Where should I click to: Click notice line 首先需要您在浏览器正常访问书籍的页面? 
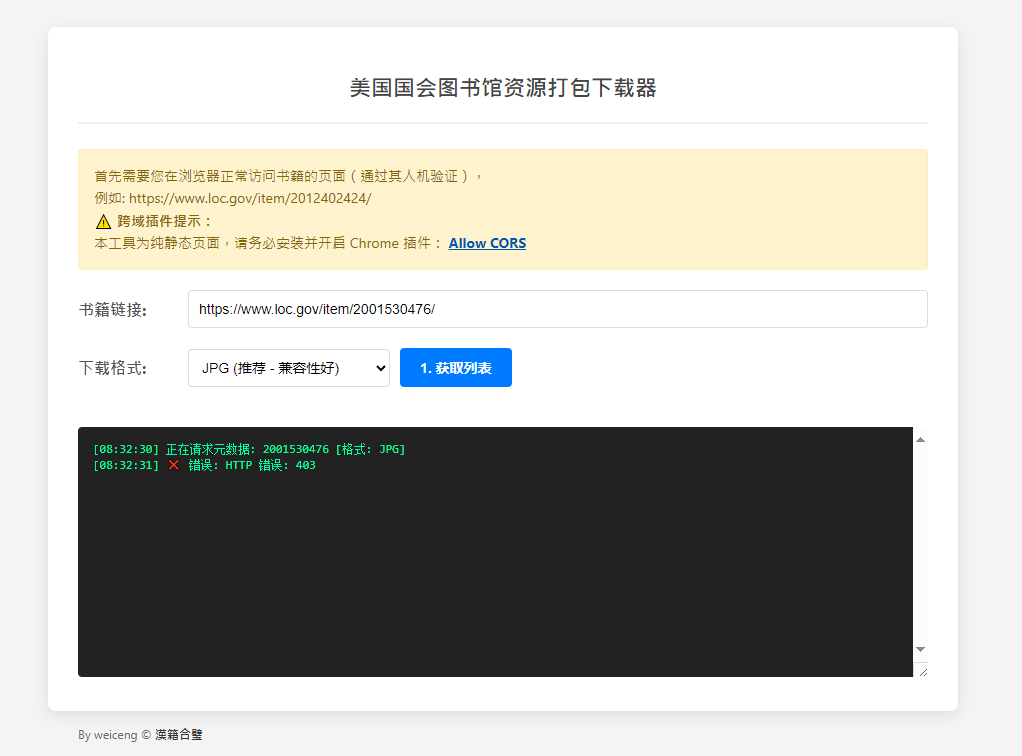[x=287, y=176]
